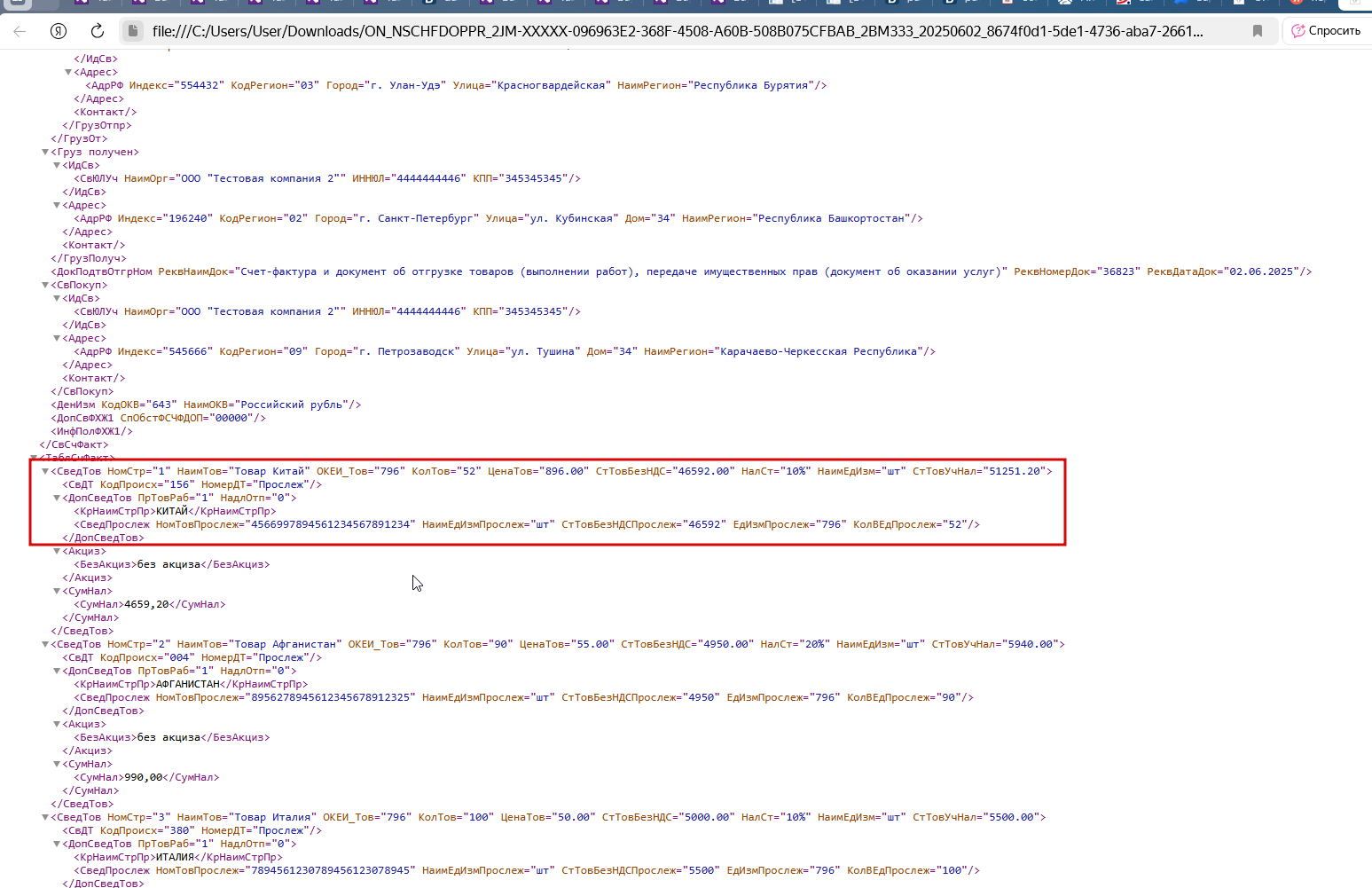Click the ДопСвФХЖ1 line

[159, 419]
